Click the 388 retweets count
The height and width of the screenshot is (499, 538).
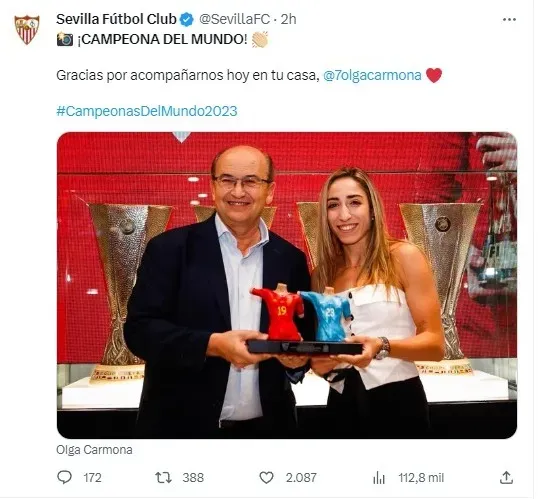click(193, 478)
